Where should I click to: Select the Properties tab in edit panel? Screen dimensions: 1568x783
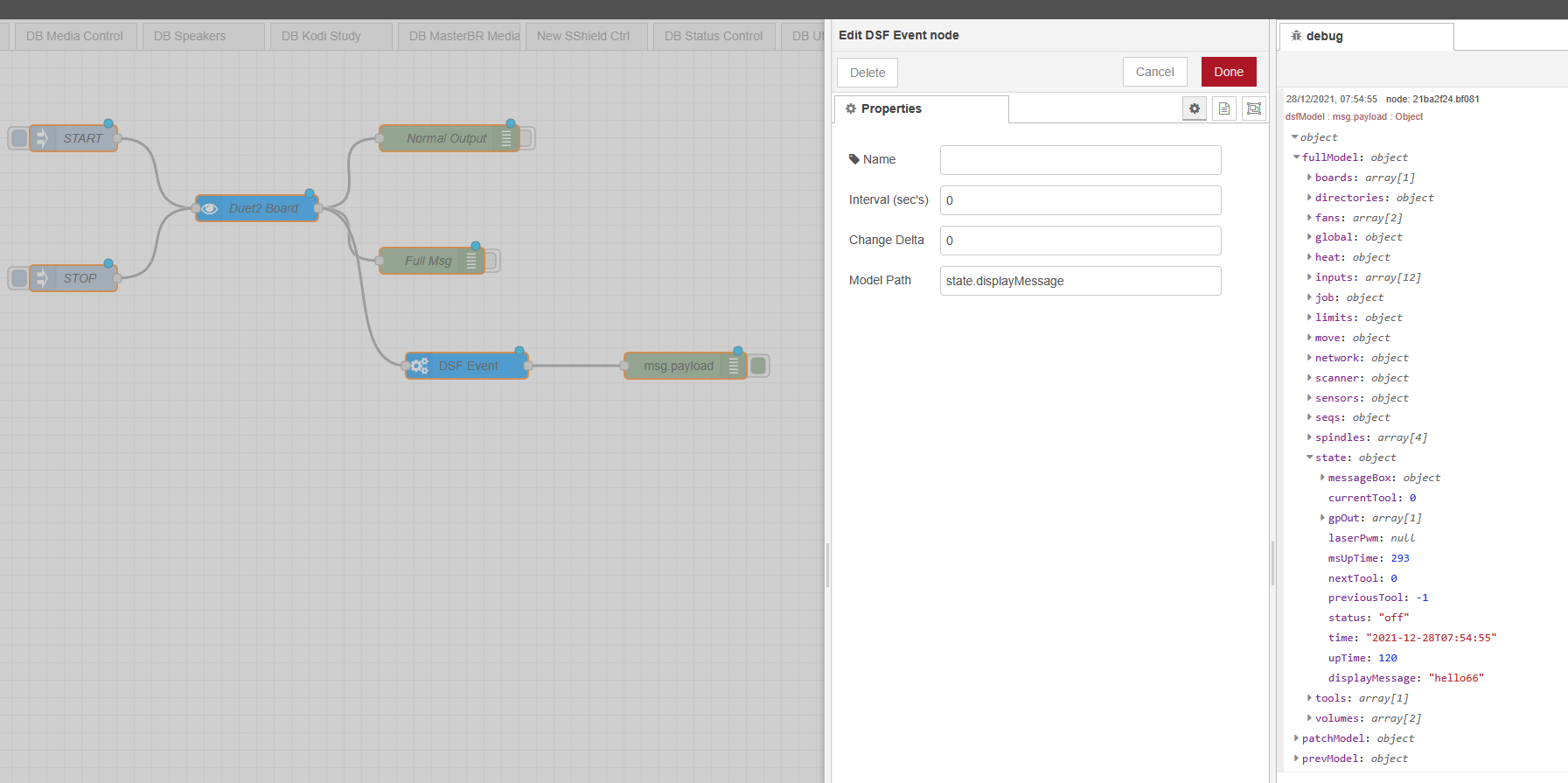pyautogui.click(x=922, y=108)
